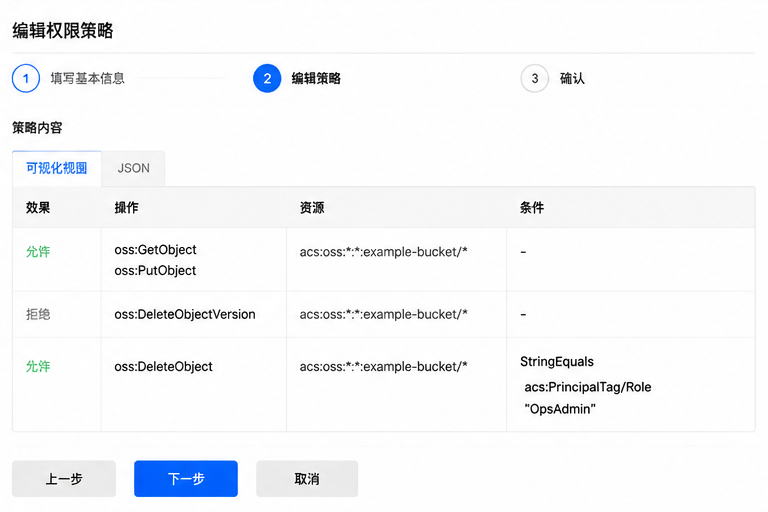
Task: Click the 条件 column header
Action: (x=532, y=208)
